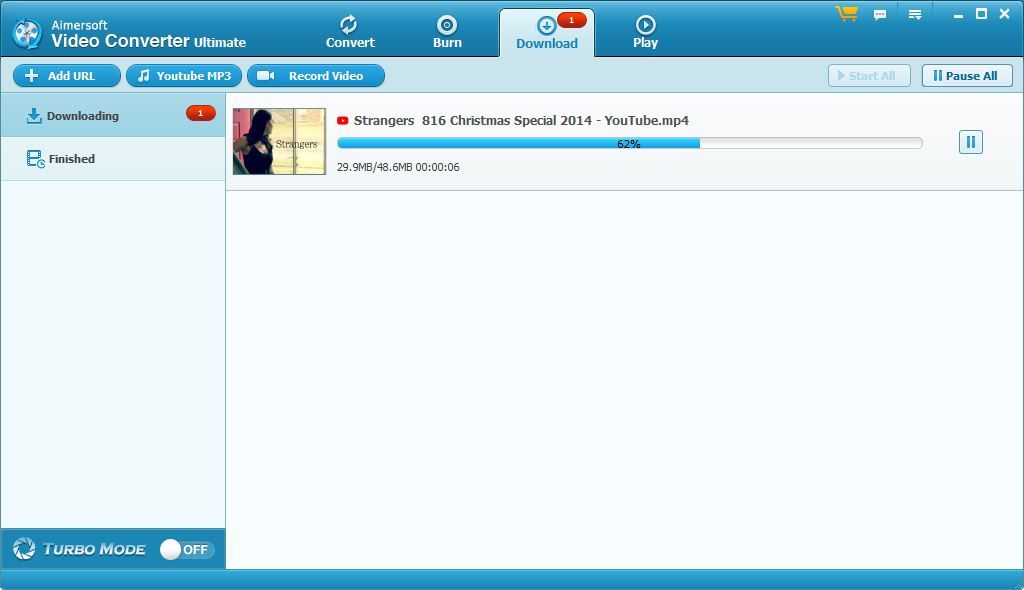
Task: Open the Finished downloads section
Action: [x=70, y=158]
